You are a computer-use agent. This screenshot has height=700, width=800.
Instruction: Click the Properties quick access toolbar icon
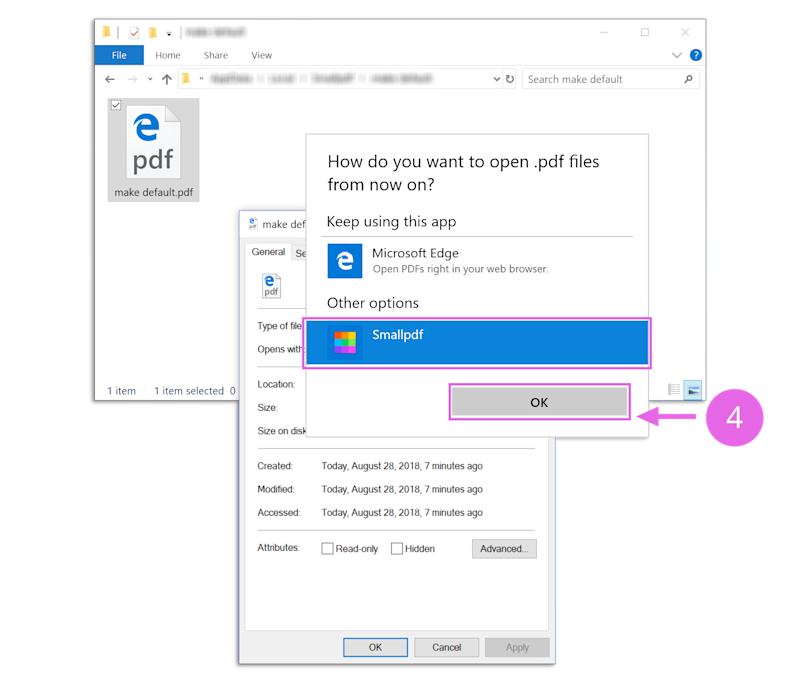click(134, 33)
